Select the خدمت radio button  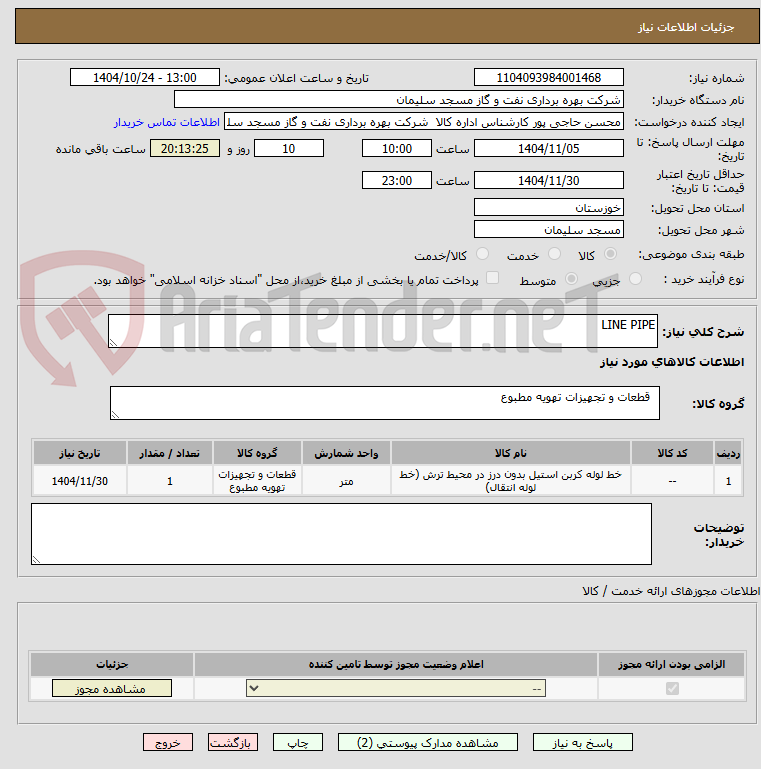point(554,254)
